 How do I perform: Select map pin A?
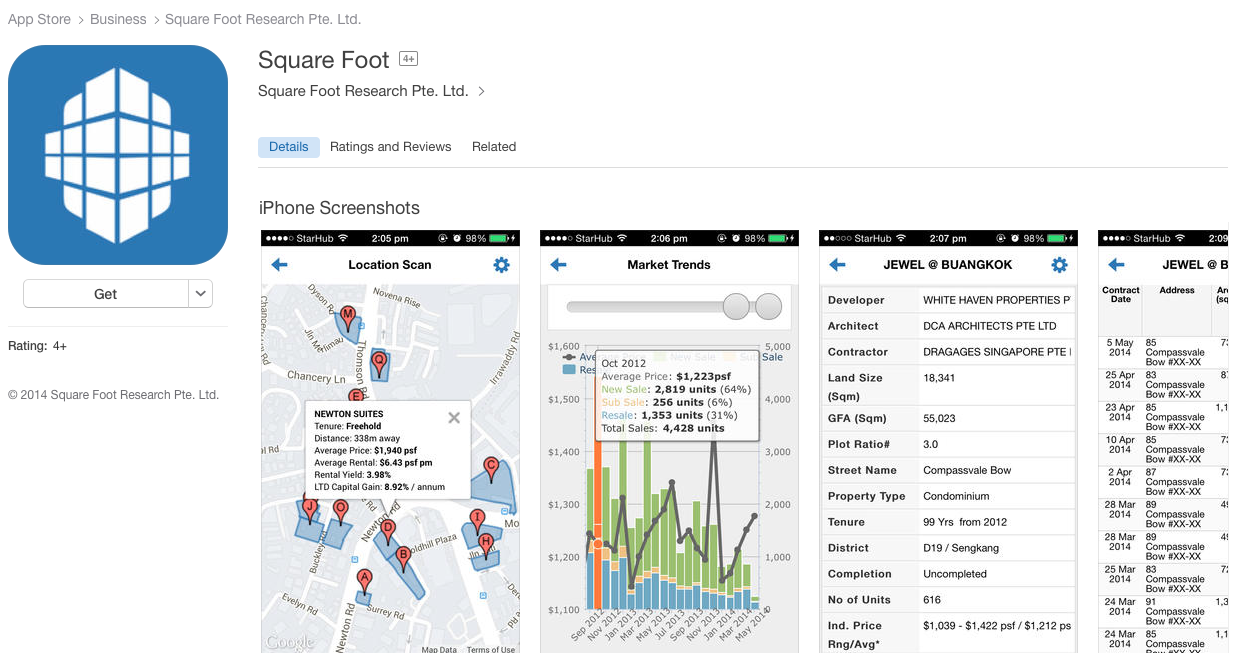(x=364, y=580)
